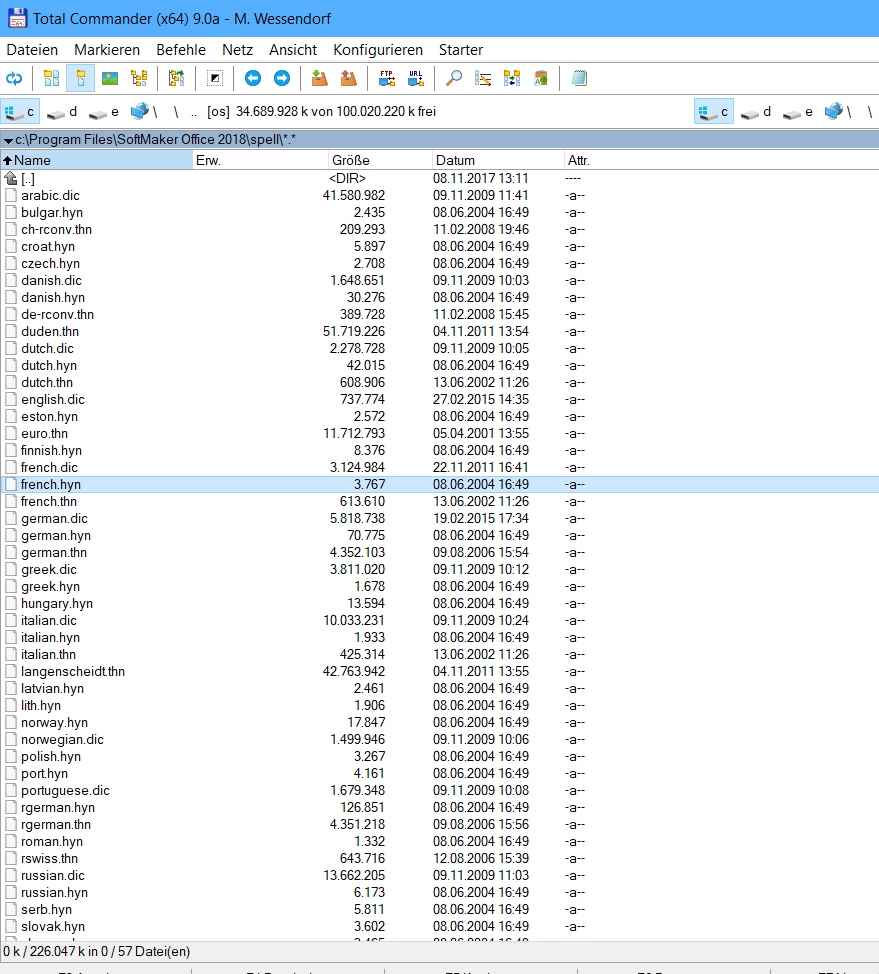This screenshot has height=974, width=879.
Task: Open the Konfigurieren menu
Action: (x=378, y=50)
